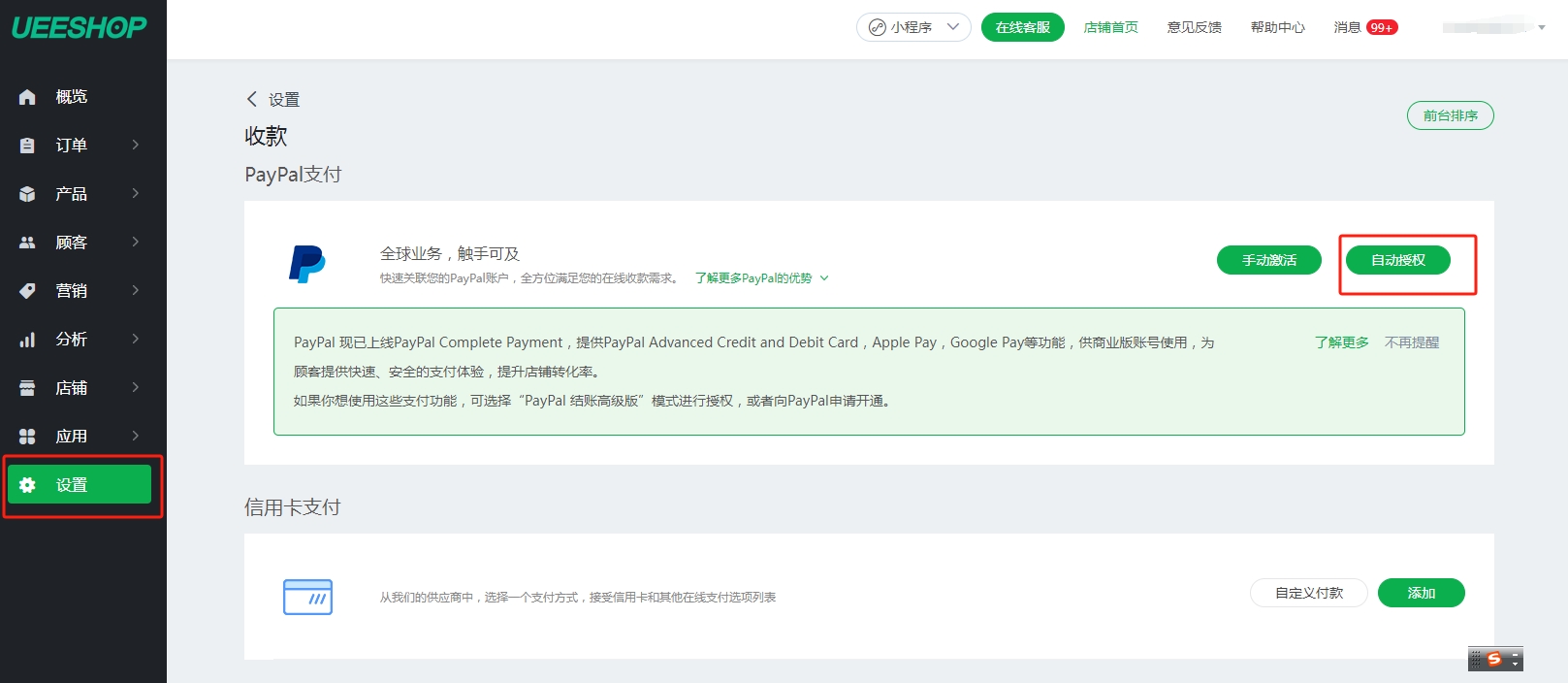Click the 手动激活 button
1568x683 pixels.
click(x=1269, y=260)
